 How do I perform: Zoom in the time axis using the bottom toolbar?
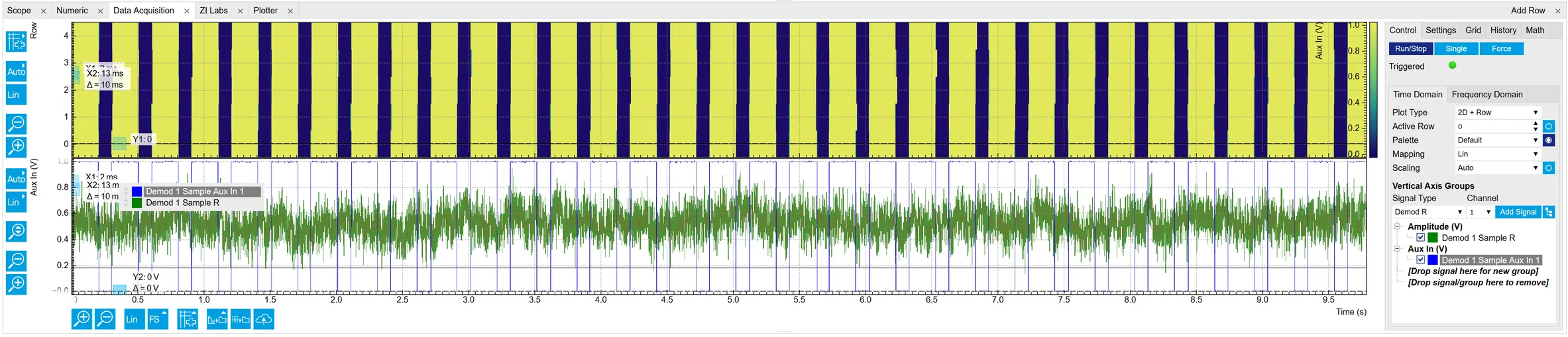point(82,319)
